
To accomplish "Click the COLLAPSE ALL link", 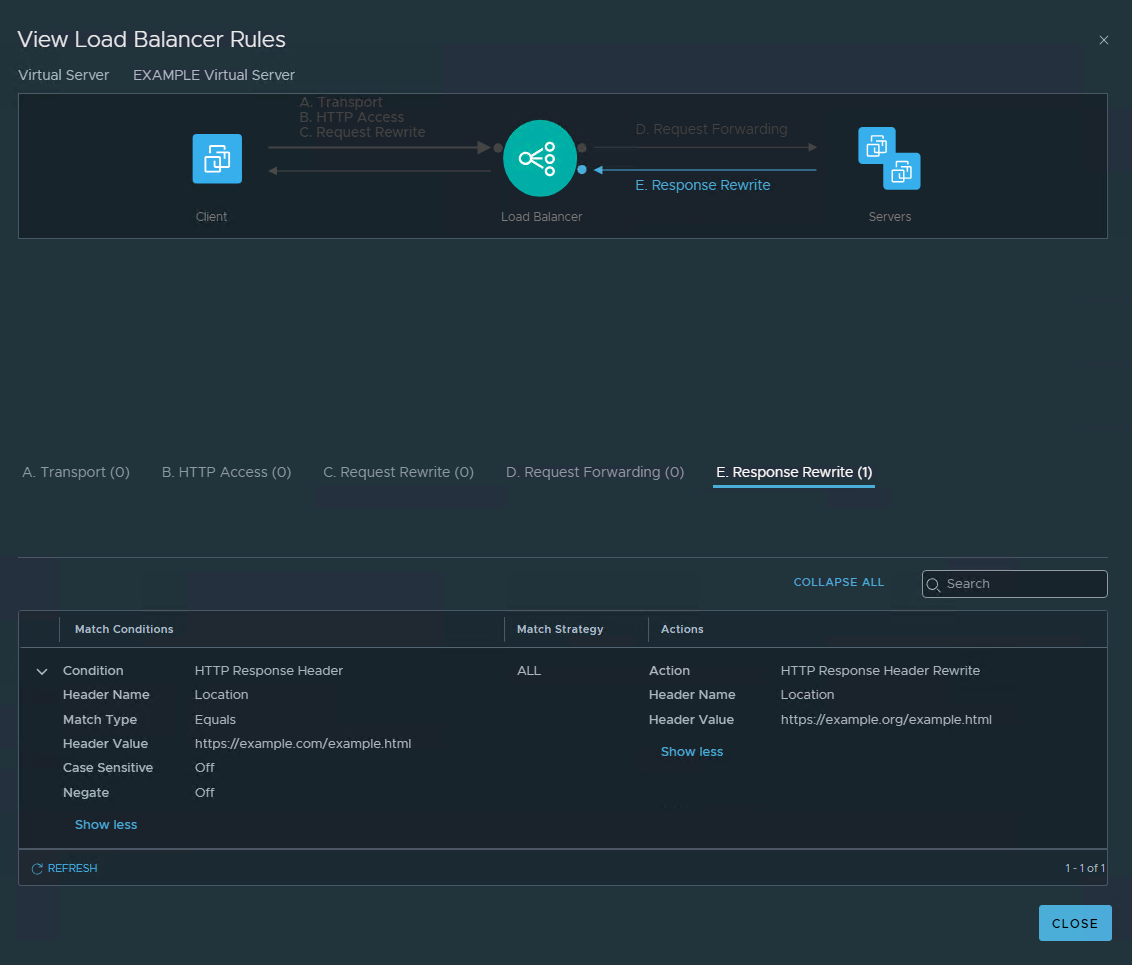I will click(838, 582).
